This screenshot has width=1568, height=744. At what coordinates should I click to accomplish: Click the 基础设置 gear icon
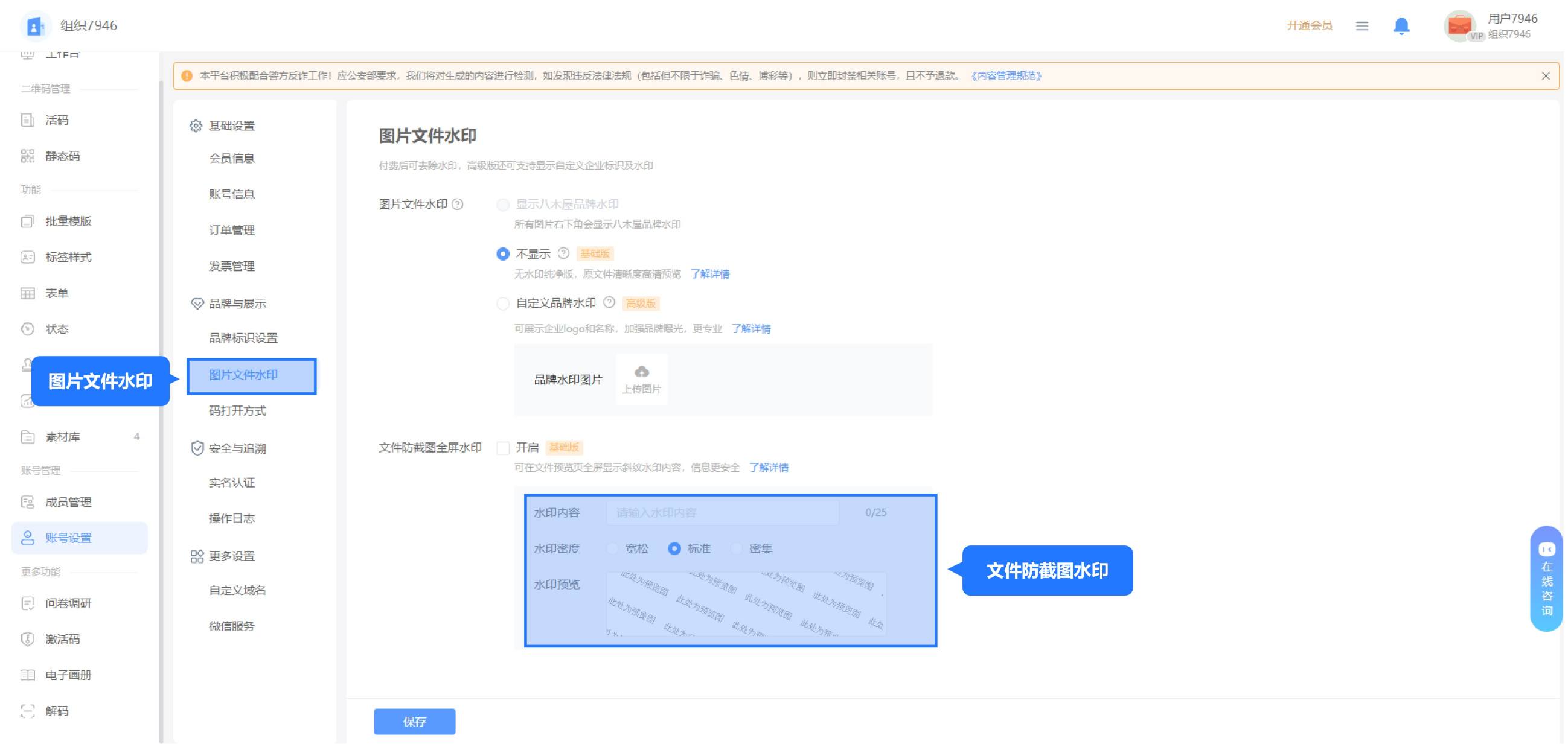pyautogui.click(x=196, y=126)
